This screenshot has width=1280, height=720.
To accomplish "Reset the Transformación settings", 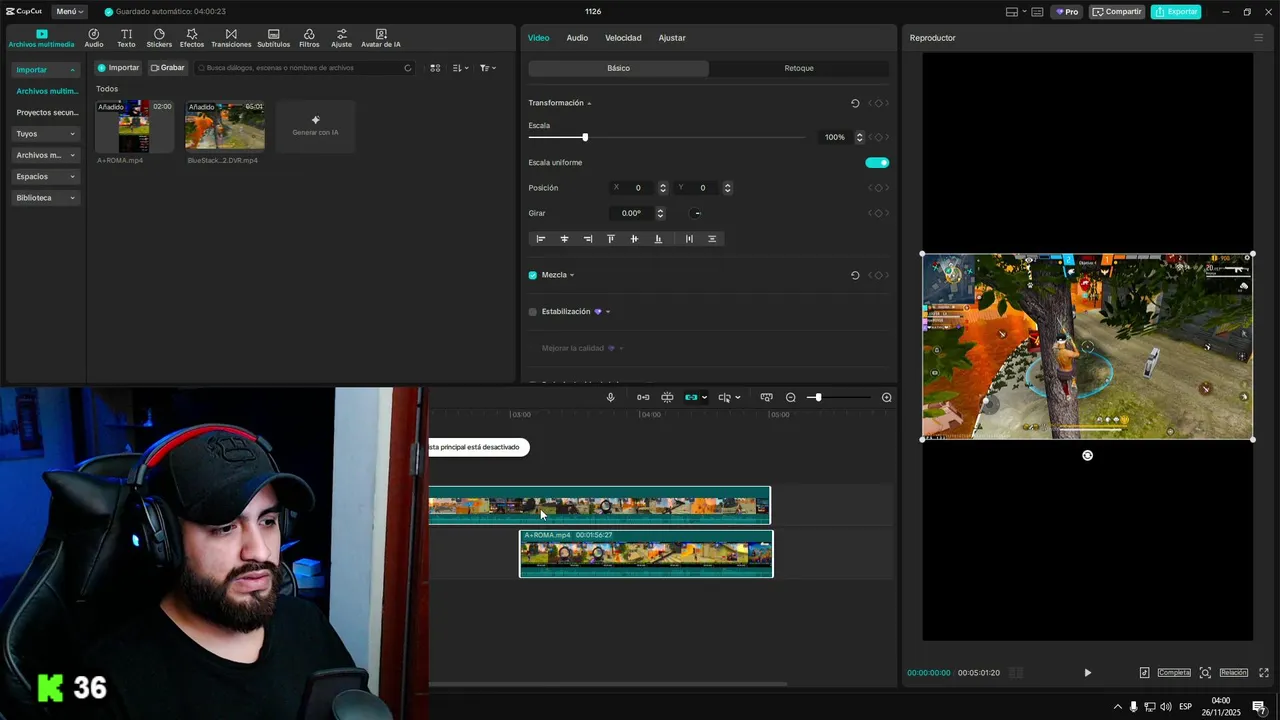I will 855,103.
